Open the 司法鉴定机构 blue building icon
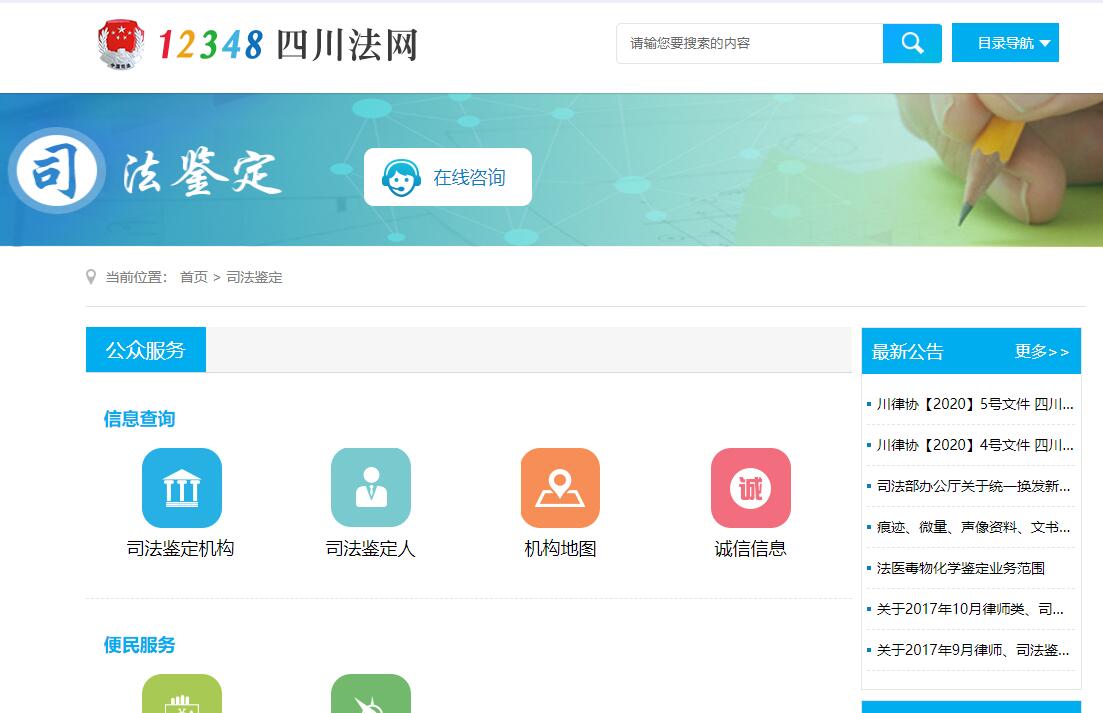This screenshot has width=1103, height=713. click(181, 488)
